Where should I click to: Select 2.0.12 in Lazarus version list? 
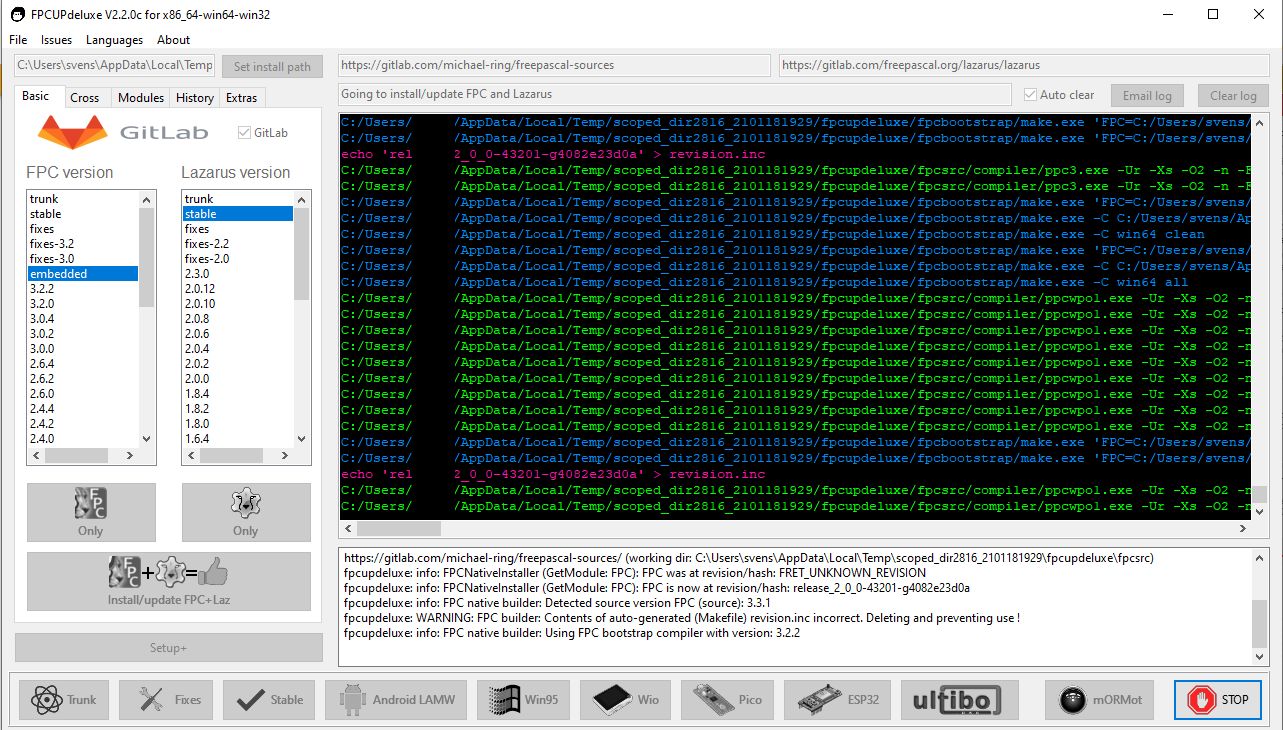(x=238, y=289)
